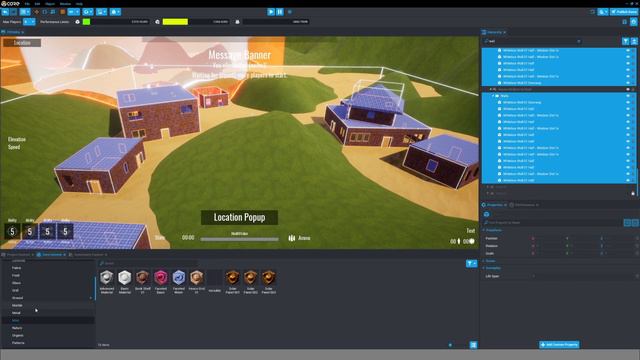The height and width of the screenshot is (360, 640).
Task: Click the Pause preview button
Action: click(x=280, y=12)
